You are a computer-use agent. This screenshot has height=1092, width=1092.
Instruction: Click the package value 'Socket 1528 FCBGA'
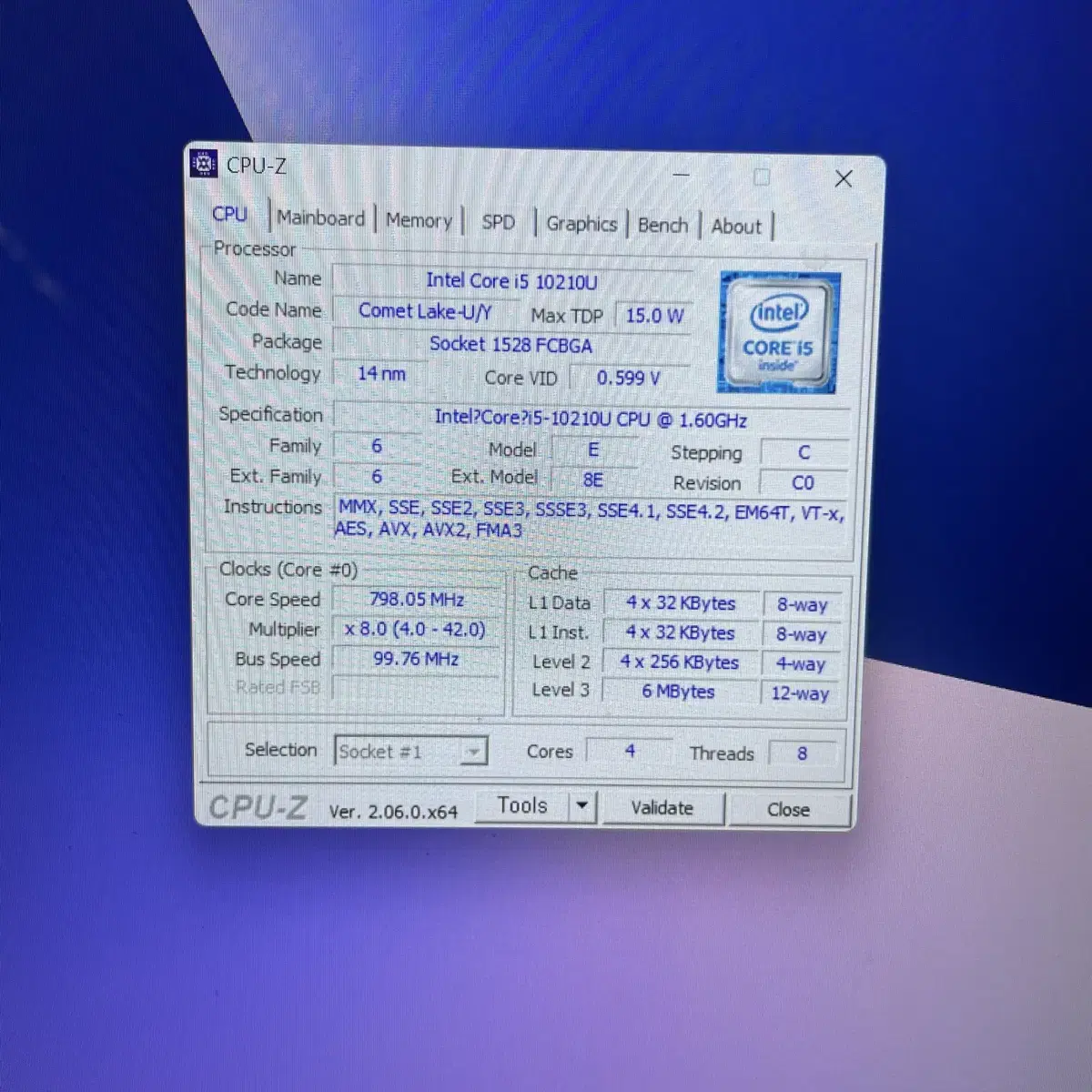(x=511, y=345)
